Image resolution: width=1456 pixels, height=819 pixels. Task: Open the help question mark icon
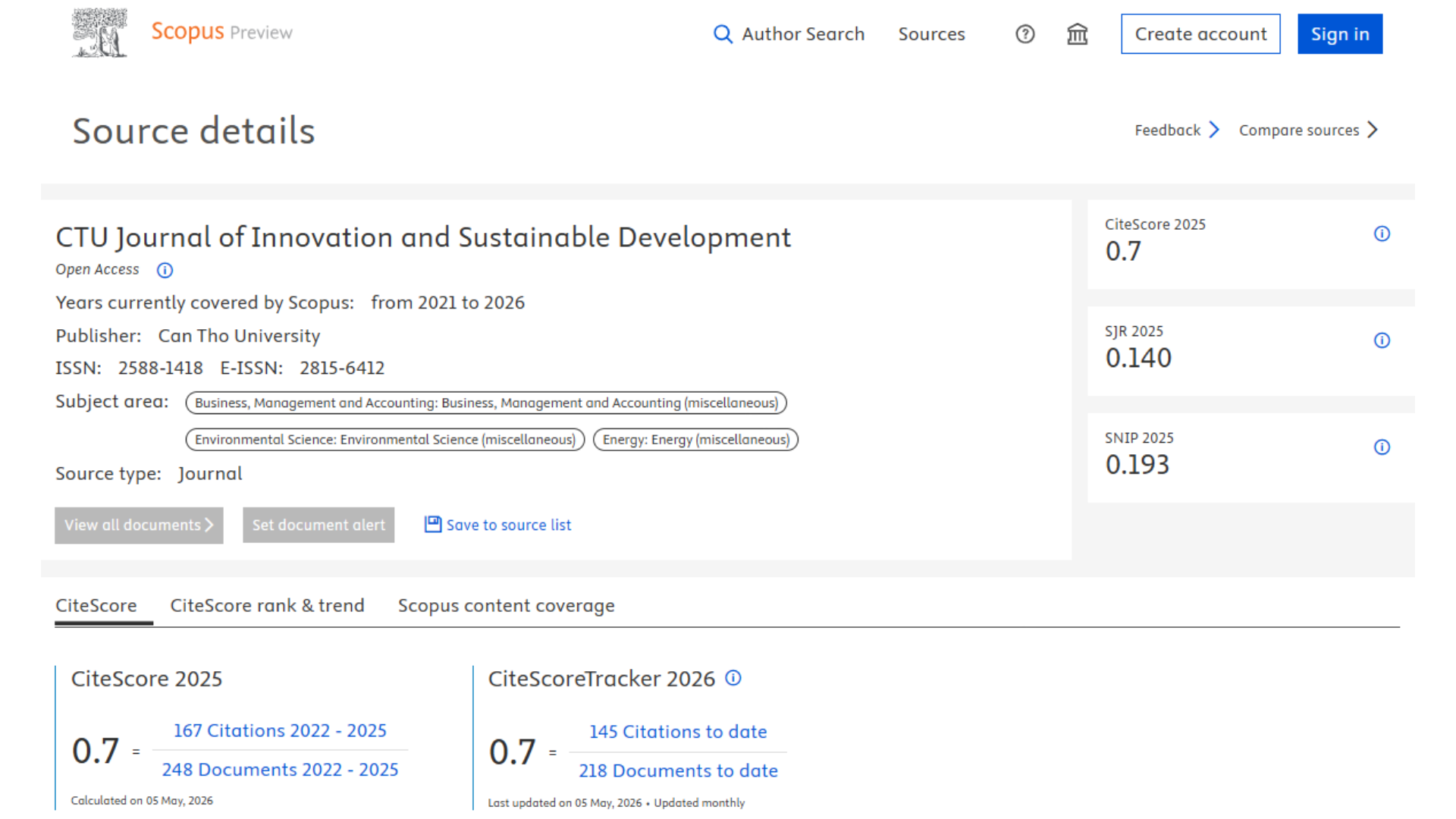pyautogui.click(x=1025, y=34)
